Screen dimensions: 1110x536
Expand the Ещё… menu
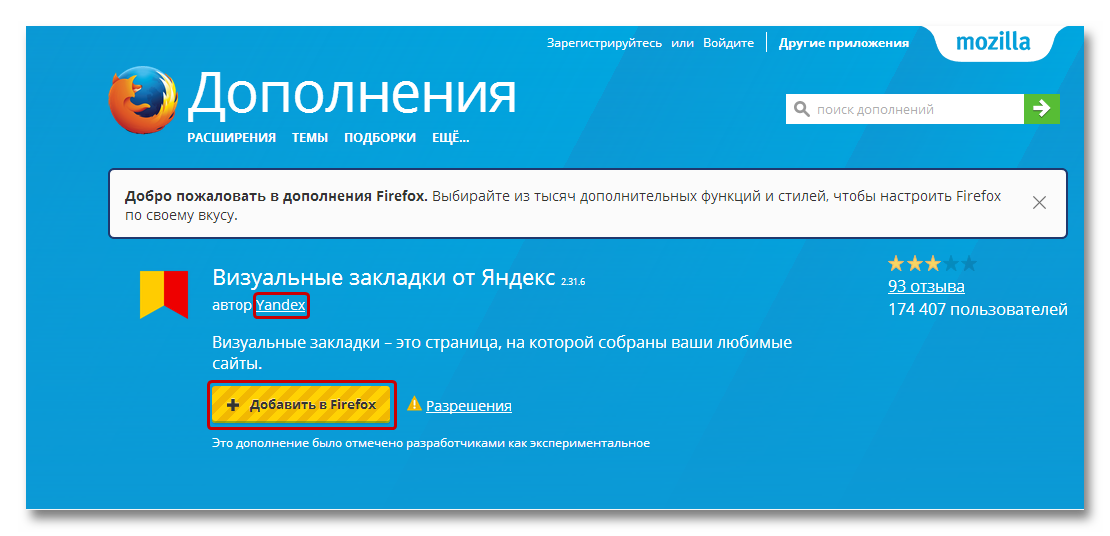pyautogui.click(x=451, y=137)
